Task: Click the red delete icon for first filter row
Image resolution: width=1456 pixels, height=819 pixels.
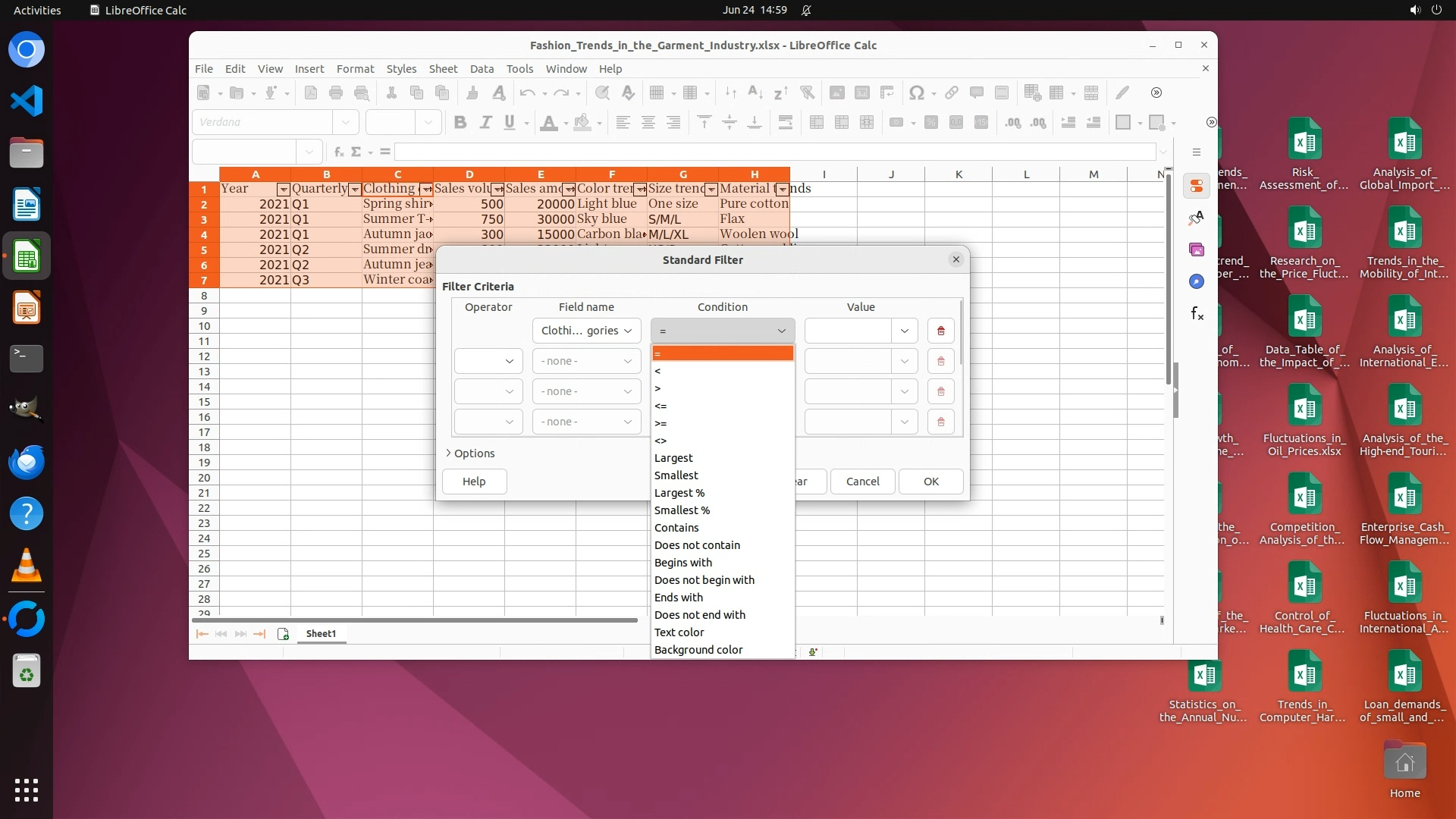Action: (x=940, y=331)
